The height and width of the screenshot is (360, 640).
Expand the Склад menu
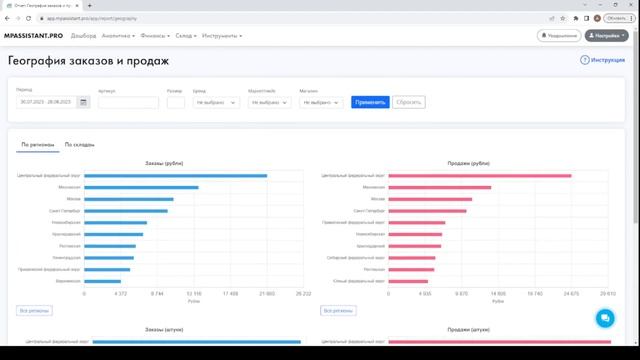[x=186, y=36]
